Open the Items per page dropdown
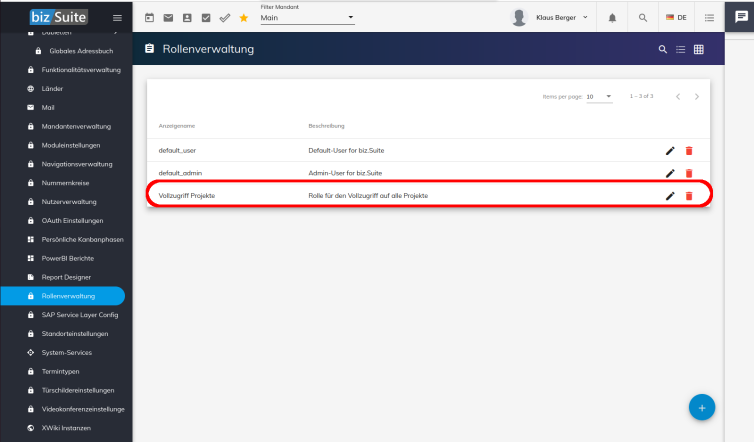 (x=599, y=97)
